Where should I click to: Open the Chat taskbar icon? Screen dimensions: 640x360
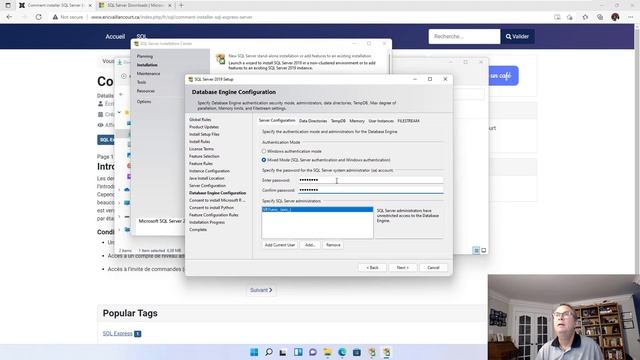(313, 352)
